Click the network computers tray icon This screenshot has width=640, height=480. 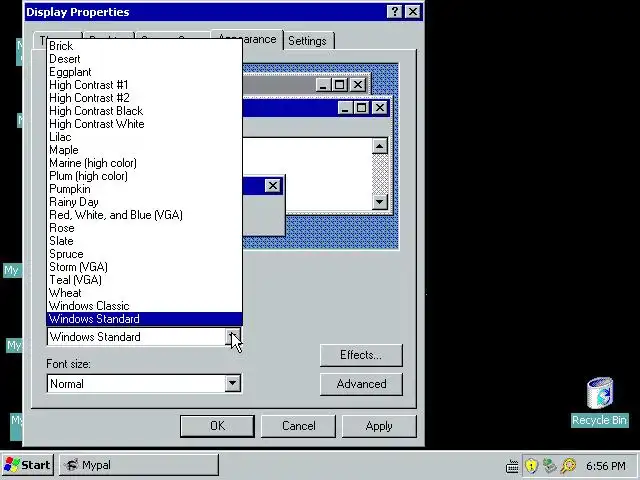coord(549,466)
